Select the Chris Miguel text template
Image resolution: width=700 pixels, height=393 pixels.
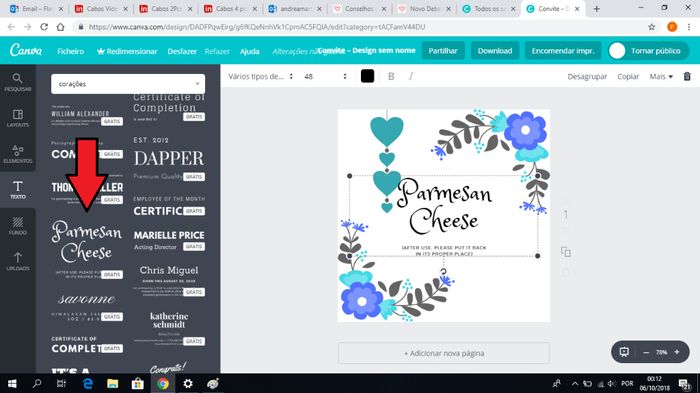coord(169,280)
